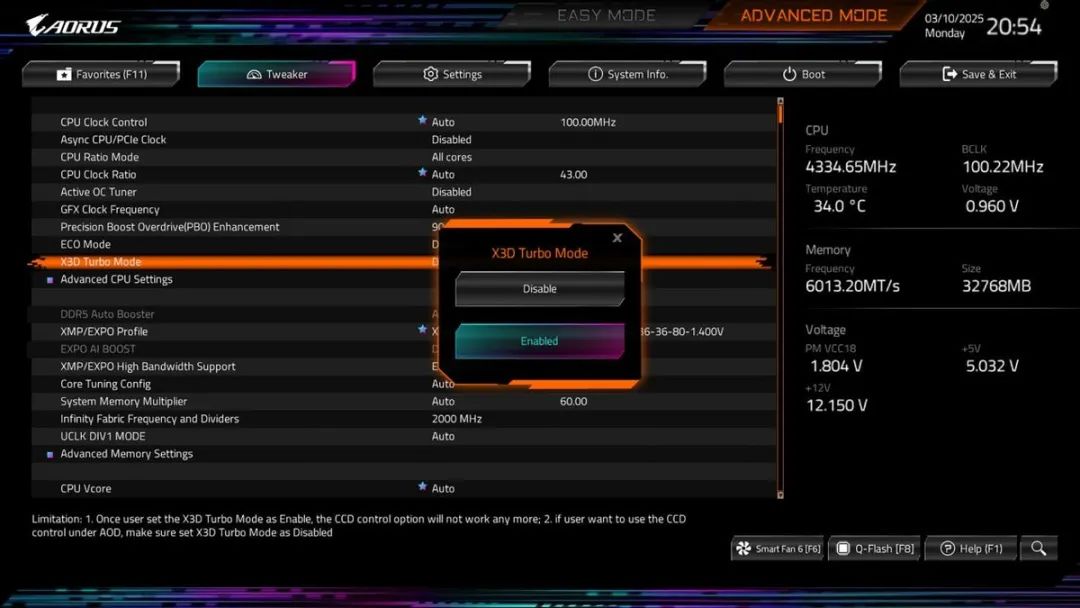The width and height of the screenshot is (1080, 608).
Task: Click the search magnifier icon button
Action: pos(1038,549)
